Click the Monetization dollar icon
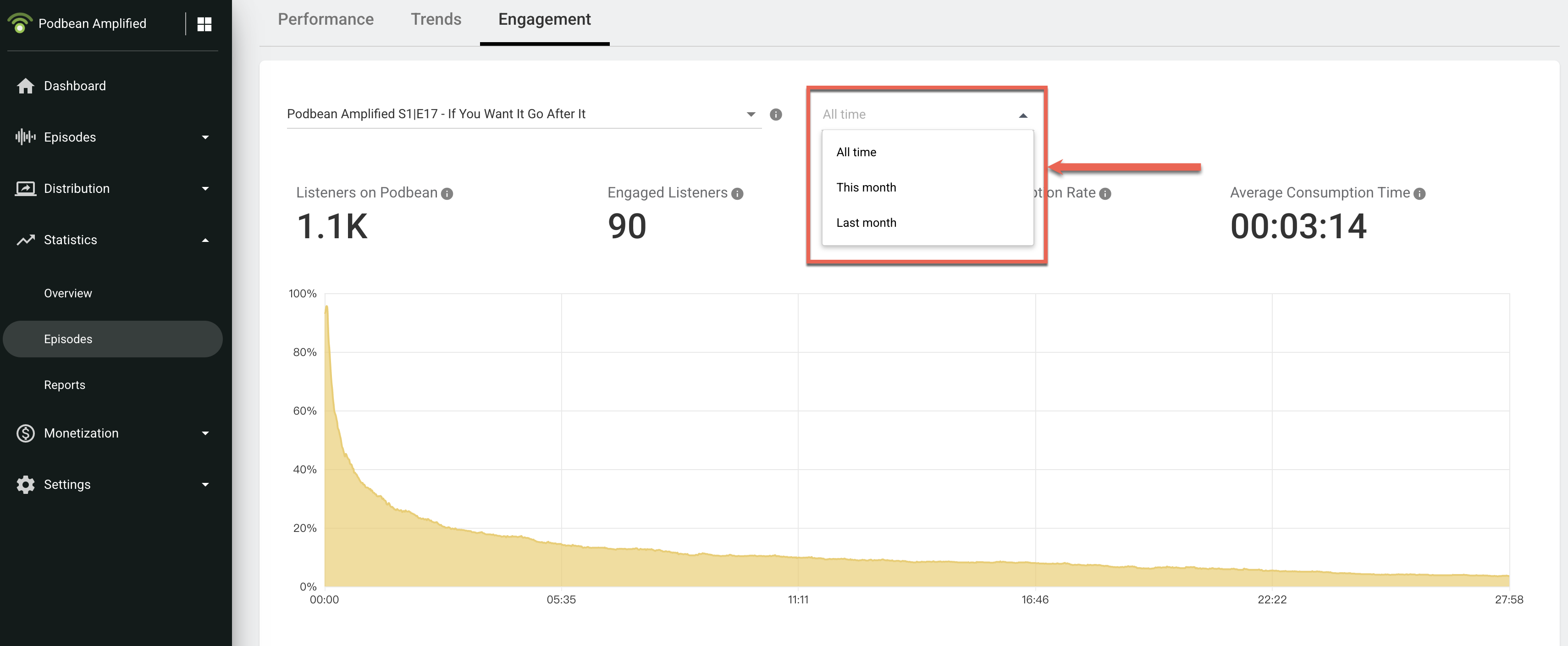The width and height of the screenshot is (1568, 646). coord(25,433)
